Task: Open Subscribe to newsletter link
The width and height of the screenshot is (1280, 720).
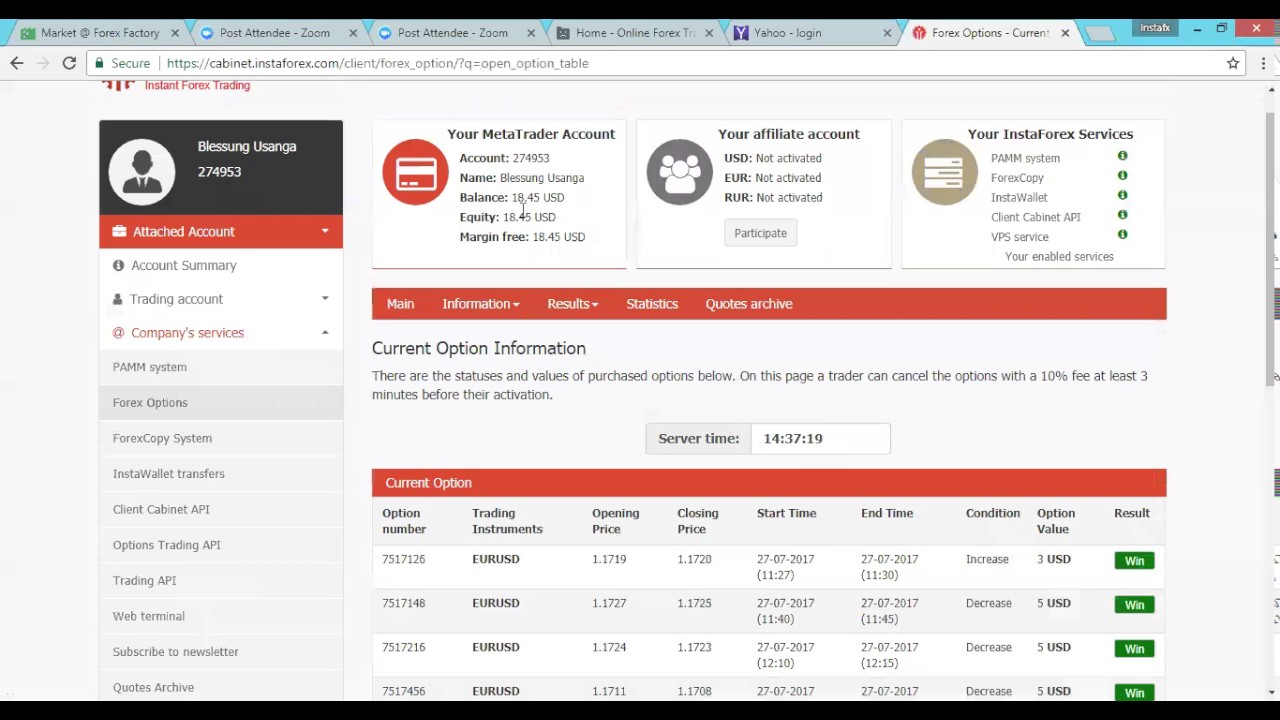Action: (x=176, y=652)
